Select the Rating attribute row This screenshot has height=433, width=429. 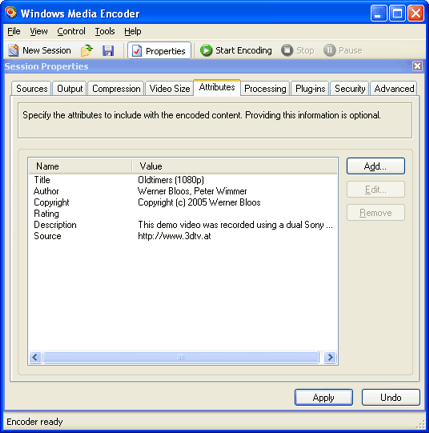tap(183, 214)
